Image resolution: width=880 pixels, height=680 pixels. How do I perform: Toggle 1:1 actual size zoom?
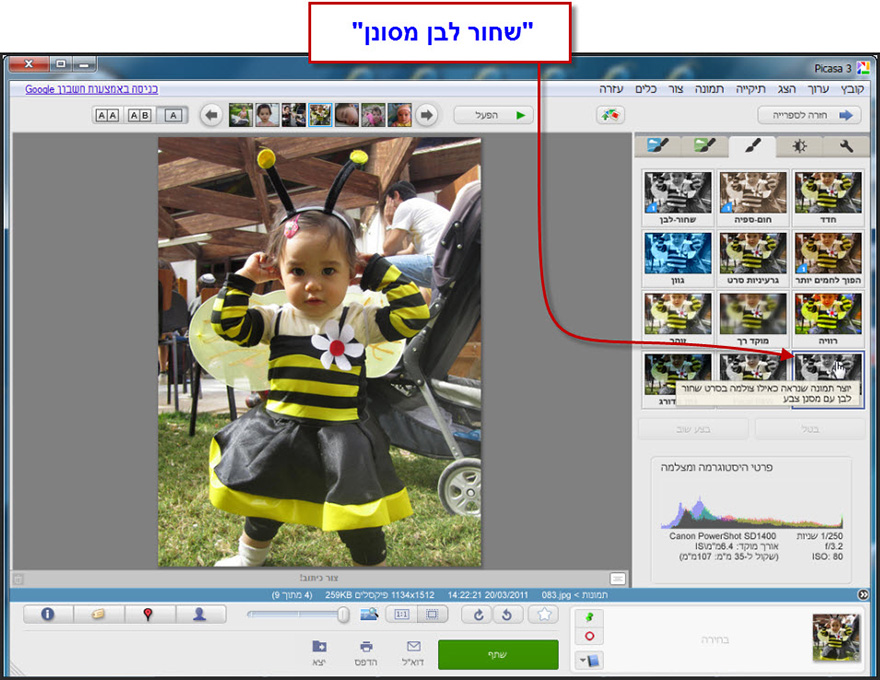[x=404, y=615]
